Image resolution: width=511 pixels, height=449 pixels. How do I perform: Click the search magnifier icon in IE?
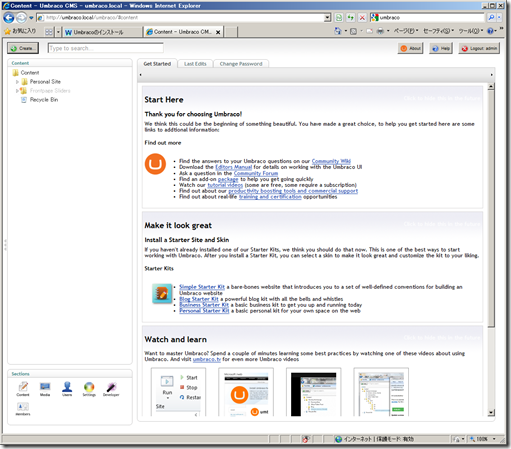click(491, 18)
